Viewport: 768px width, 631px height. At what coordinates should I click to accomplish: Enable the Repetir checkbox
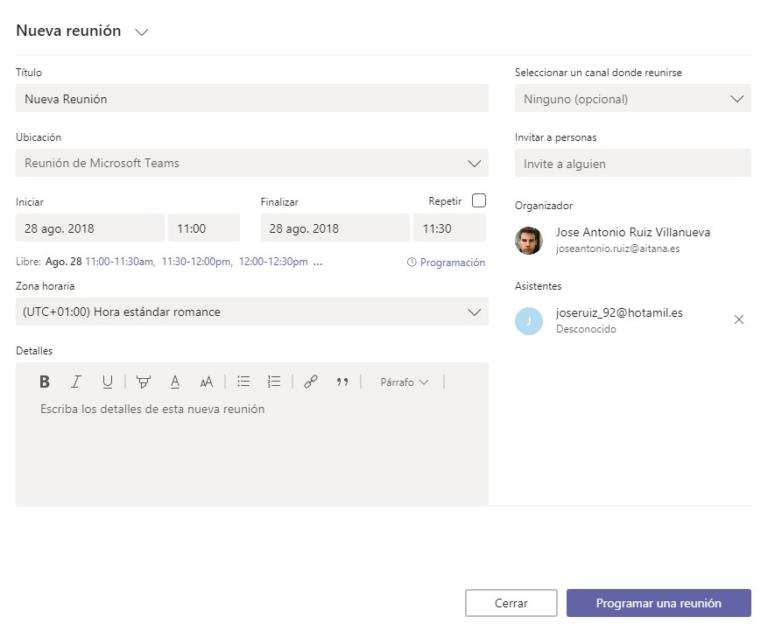[479, 200]
